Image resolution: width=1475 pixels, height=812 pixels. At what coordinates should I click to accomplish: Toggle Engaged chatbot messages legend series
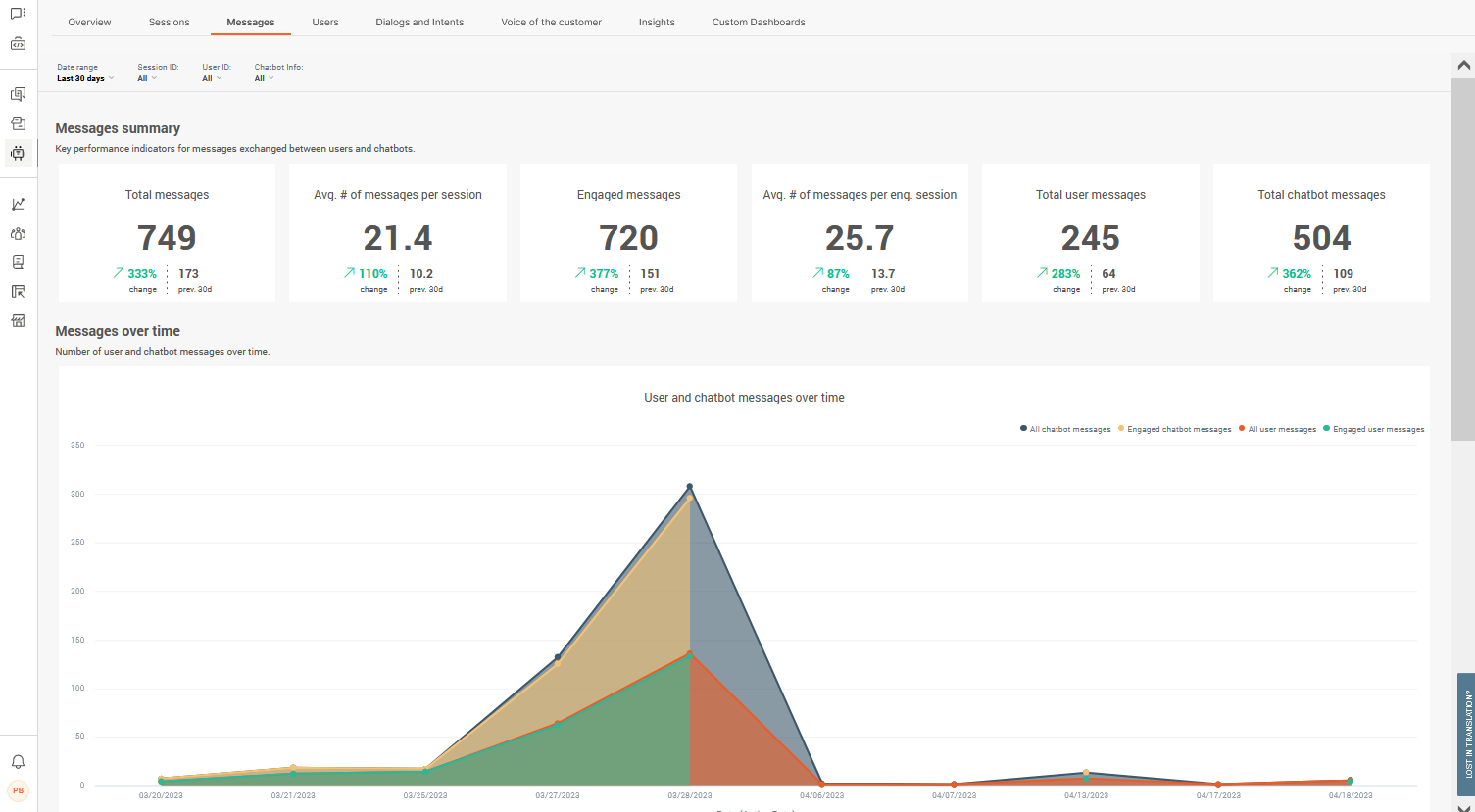[1178, 429]
